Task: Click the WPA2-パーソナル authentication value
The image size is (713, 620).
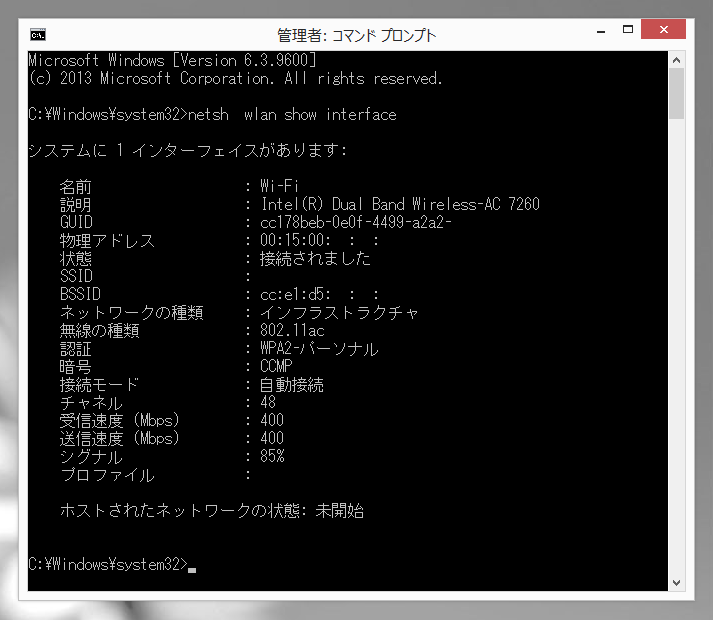Action: (319, 349)
